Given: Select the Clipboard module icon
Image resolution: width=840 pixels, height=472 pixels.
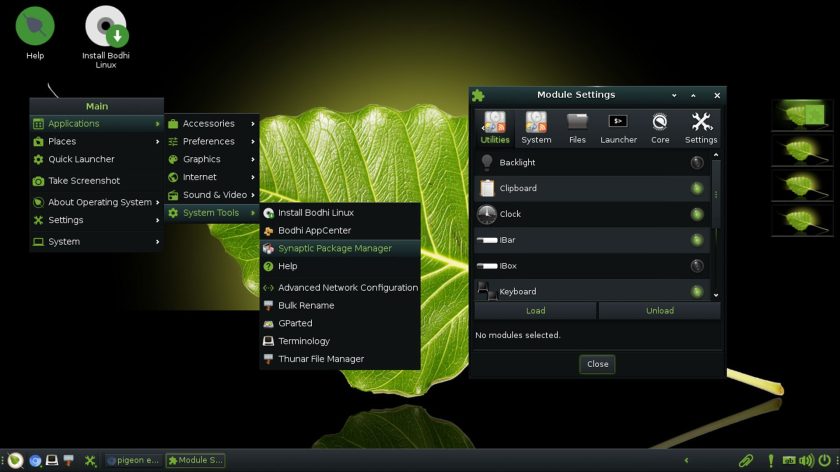Looking at the screenshot, I should pyautogui.click(x=486, y=188).
